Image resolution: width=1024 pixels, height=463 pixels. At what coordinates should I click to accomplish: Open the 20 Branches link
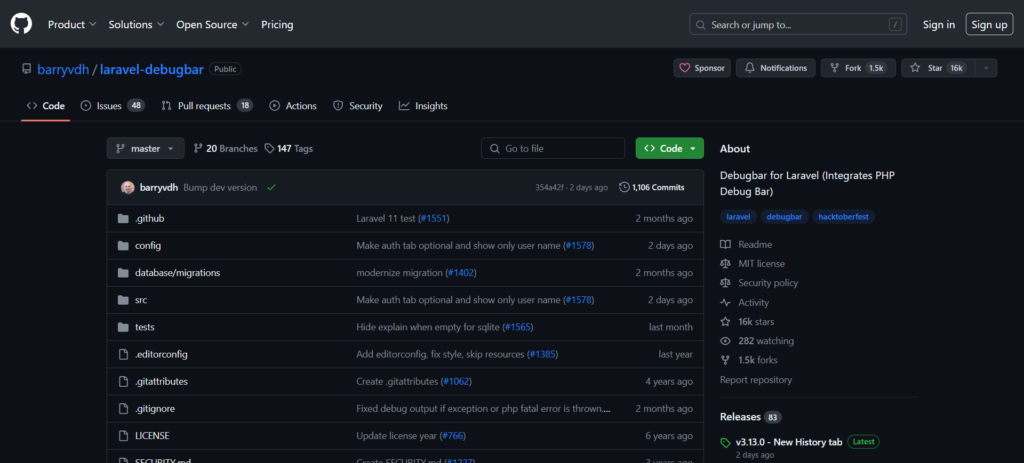225,148
